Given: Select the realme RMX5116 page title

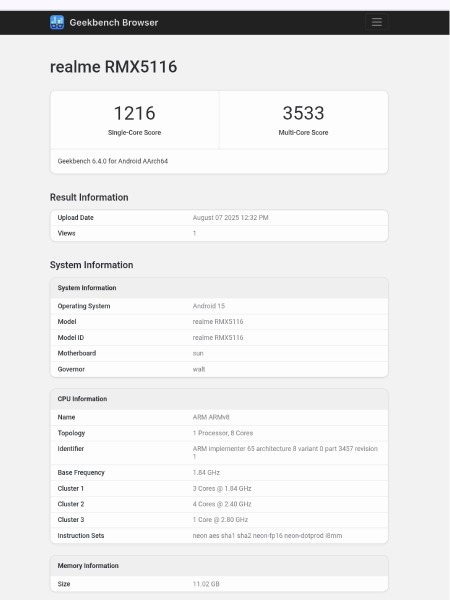Looking at the screenshot, I should click(x=113, y=67).
